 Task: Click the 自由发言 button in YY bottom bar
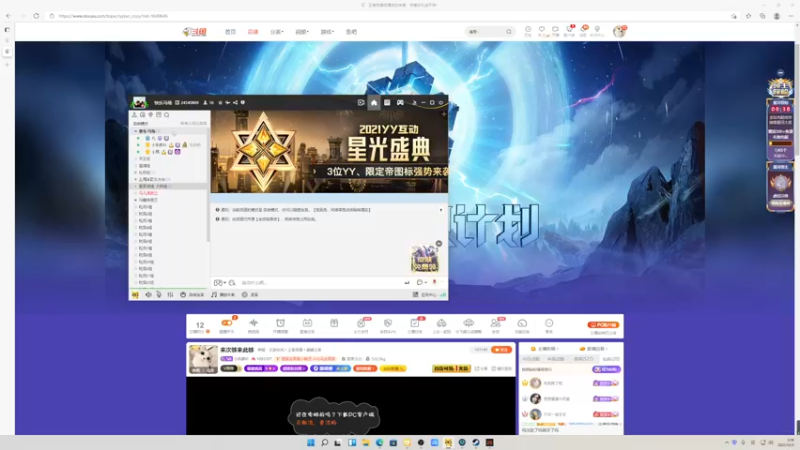192,294
